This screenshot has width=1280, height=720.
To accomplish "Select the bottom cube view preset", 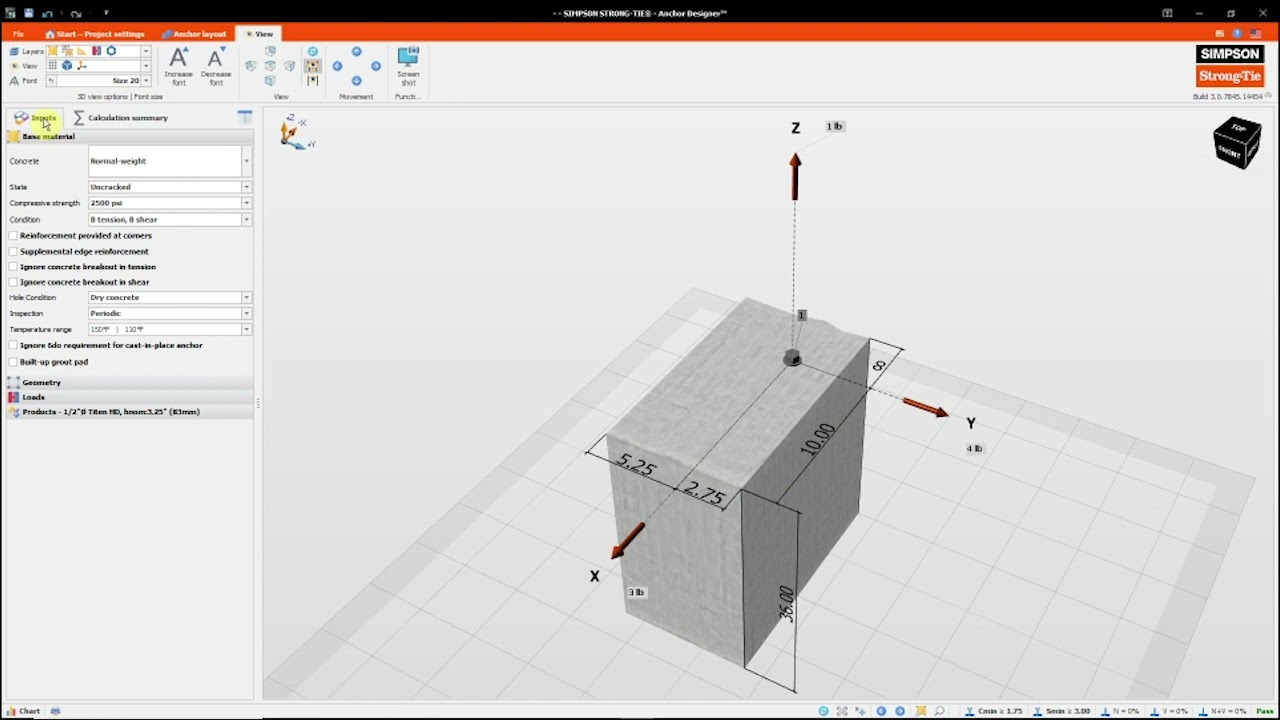I will pyautogui.click(x=270, y=81).
